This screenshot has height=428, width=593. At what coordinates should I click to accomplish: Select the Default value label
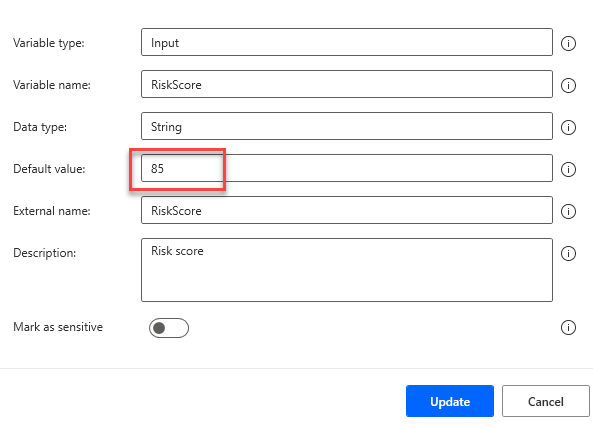tap(49, 169)
